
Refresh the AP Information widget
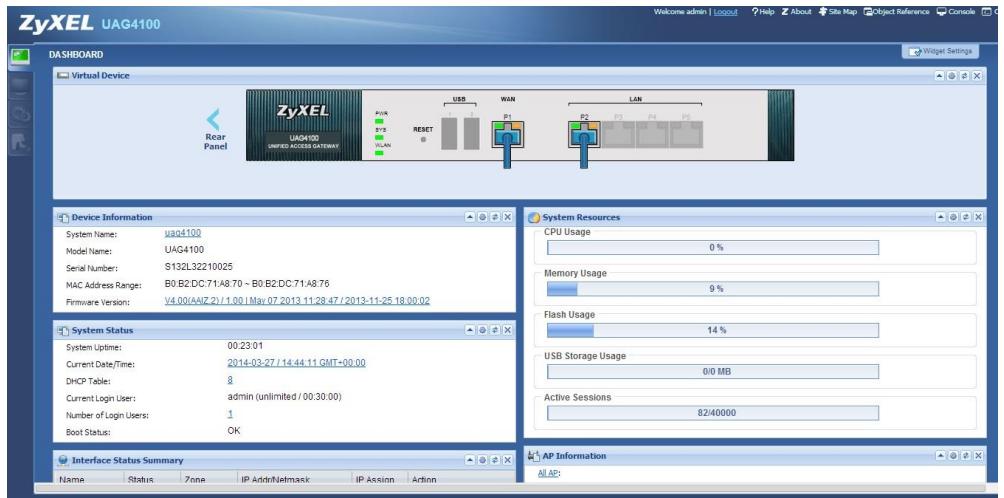click(965, 456)
